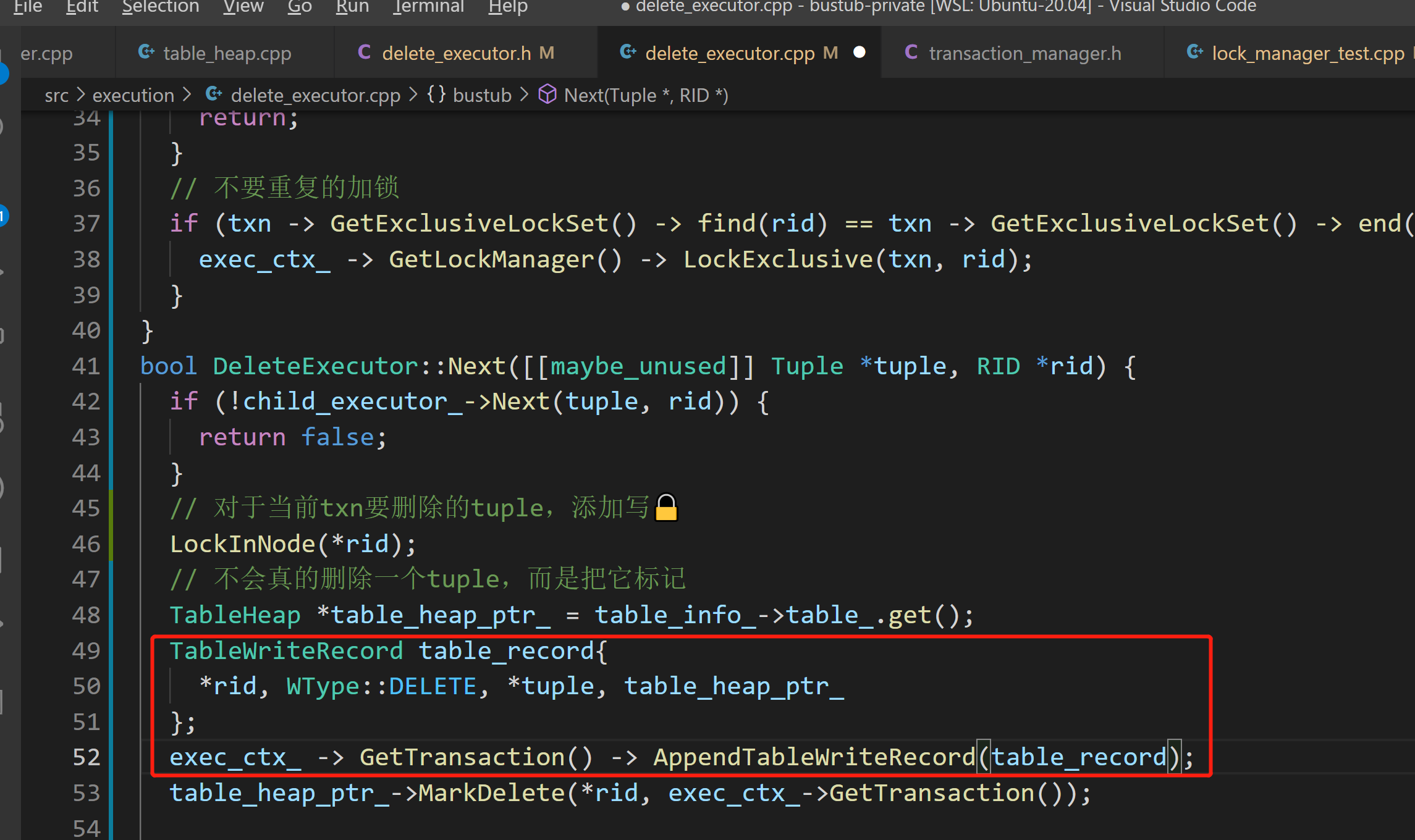Click line number 52 in gutter
This screenshot has height=840, width=1415.
[x=86, y=757]
